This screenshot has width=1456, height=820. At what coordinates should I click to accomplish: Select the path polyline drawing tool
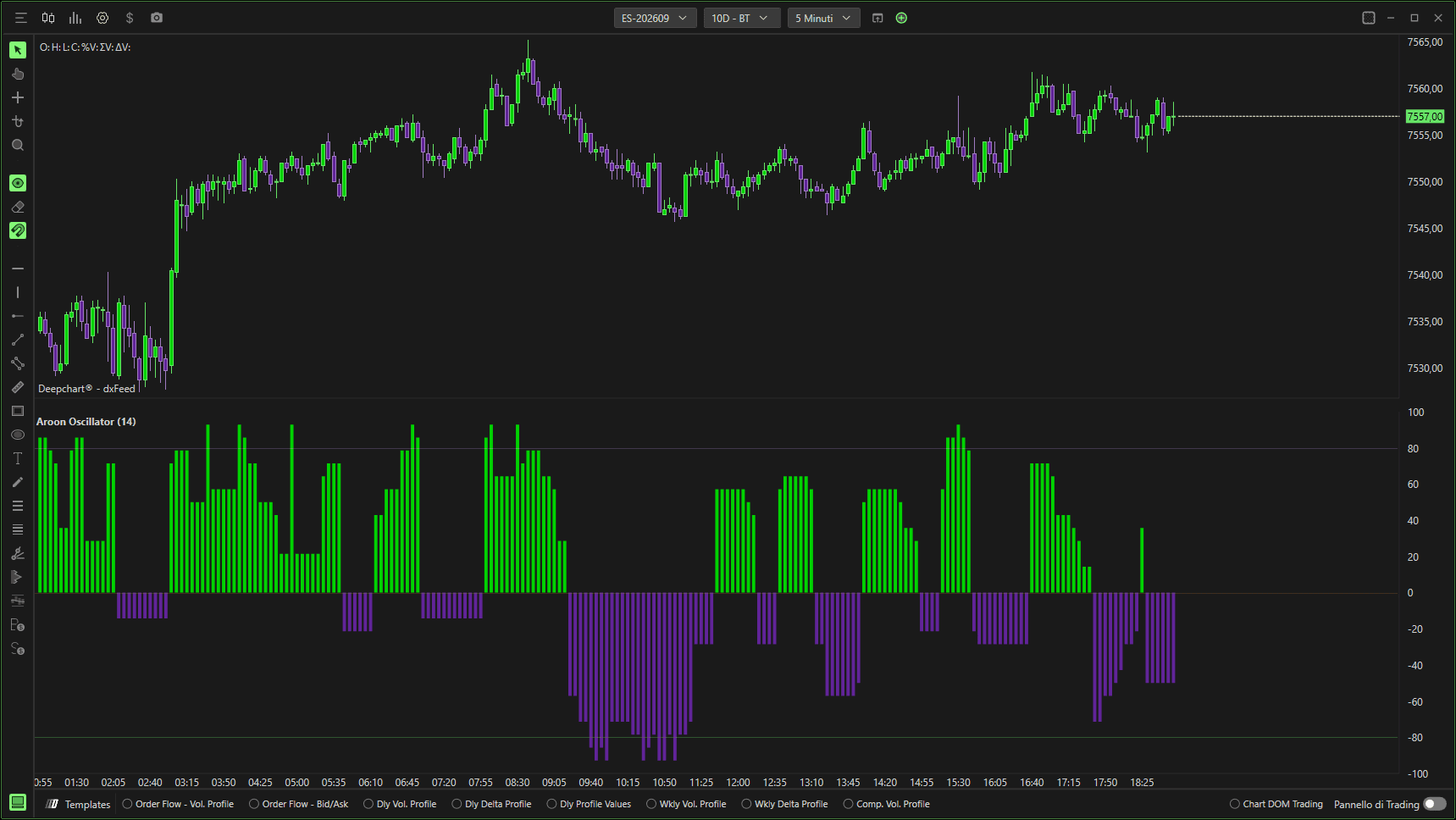[x=18, y=363]
